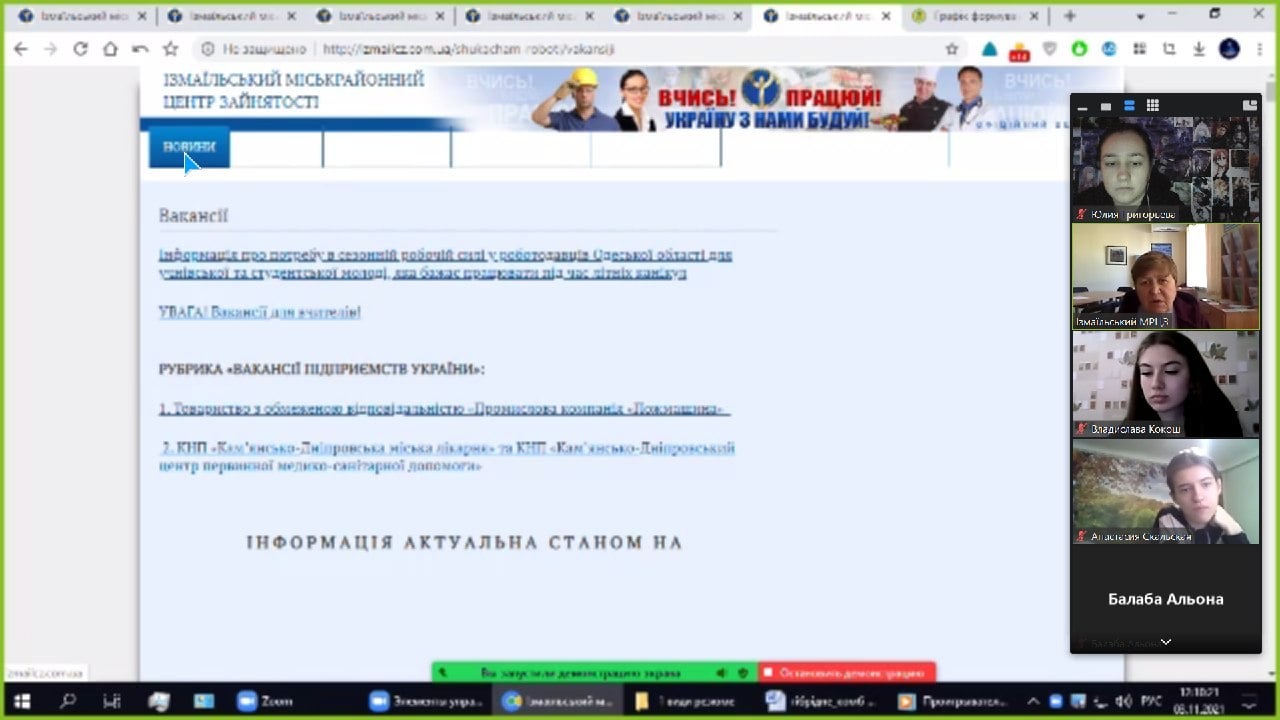
Task: Switch Zoom panel to grid view
Action: (x=1152, y=105)
